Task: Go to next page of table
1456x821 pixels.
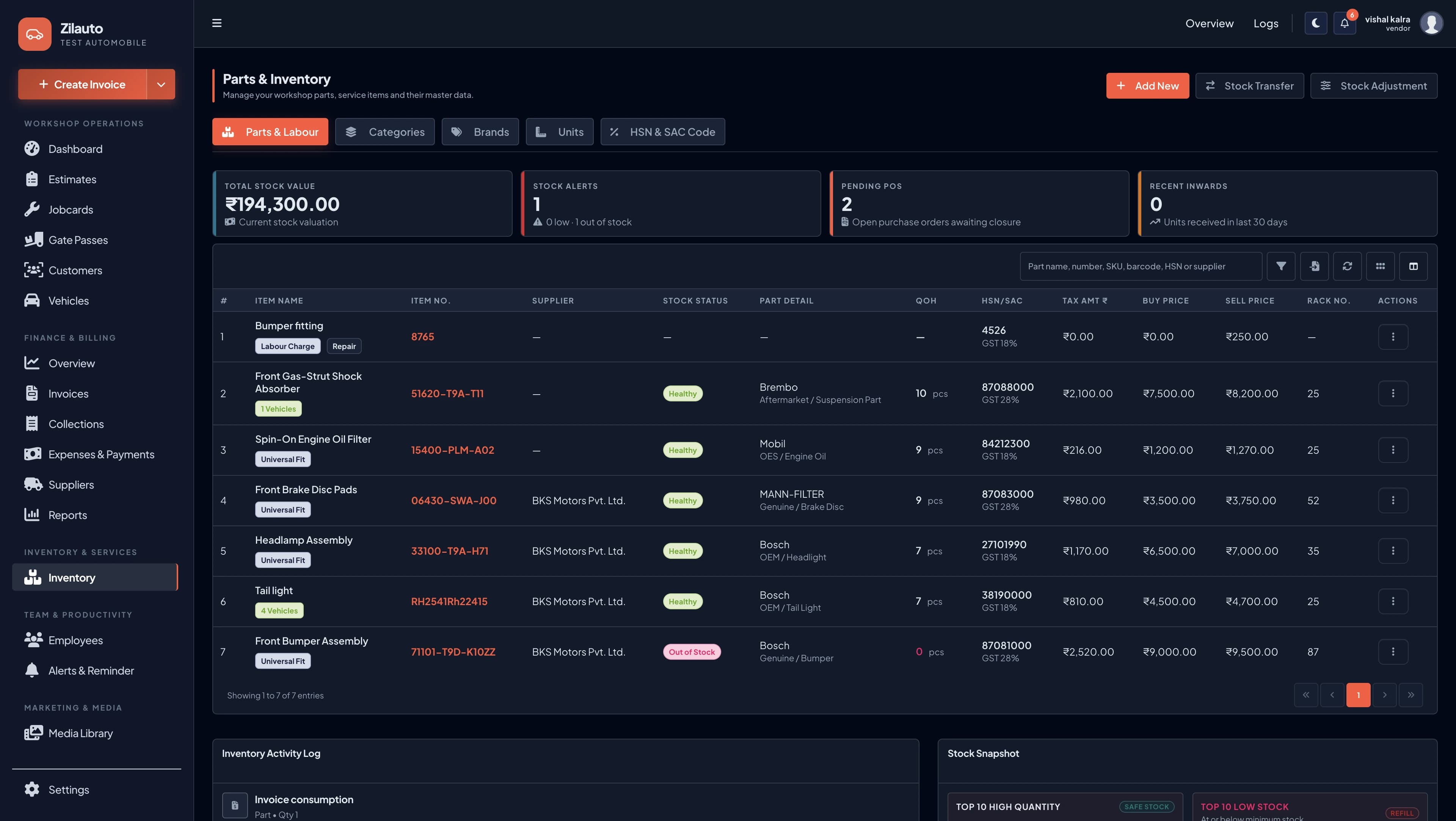Action: click(x=1384, y=695)
